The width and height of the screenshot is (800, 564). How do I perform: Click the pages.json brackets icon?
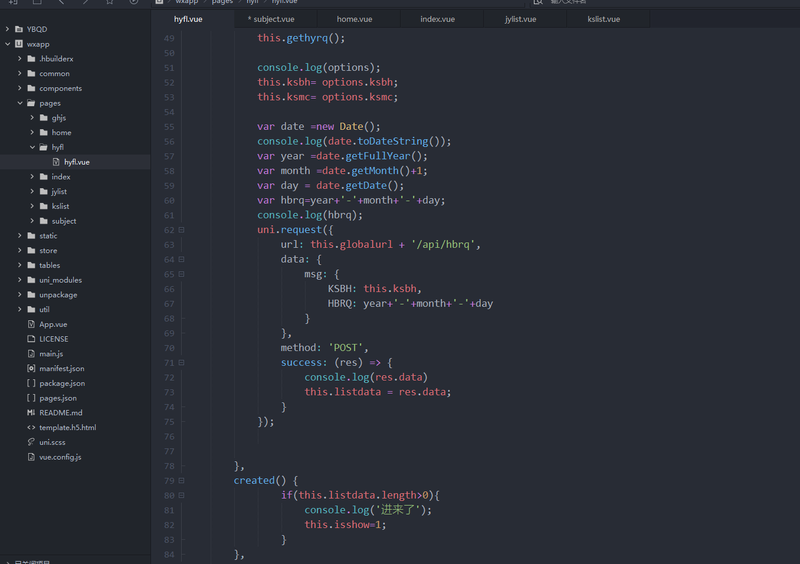click(31, 398)
